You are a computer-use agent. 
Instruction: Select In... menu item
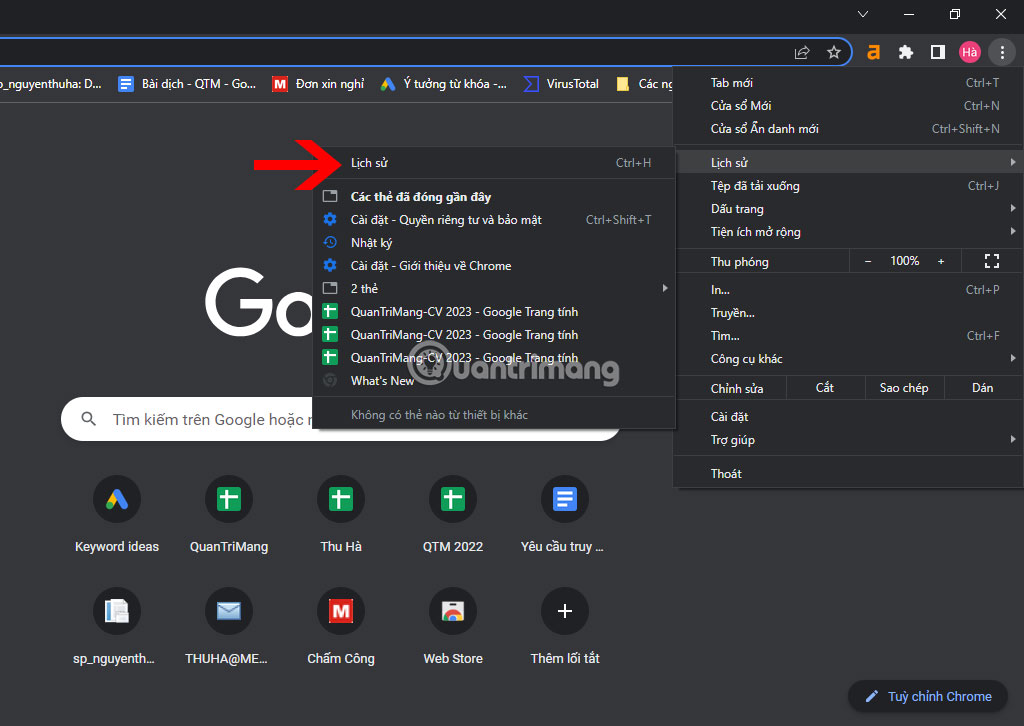click(848, 290)
